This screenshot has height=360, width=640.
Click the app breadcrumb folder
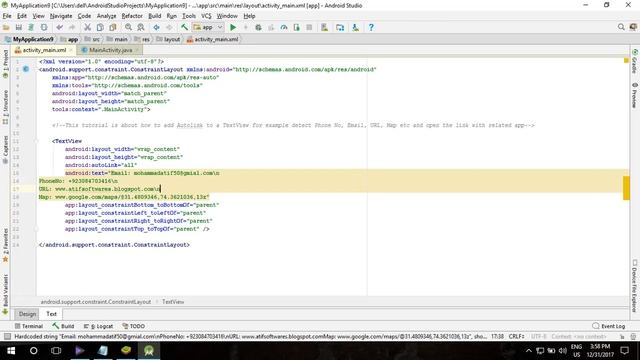(x=69, y=39)
